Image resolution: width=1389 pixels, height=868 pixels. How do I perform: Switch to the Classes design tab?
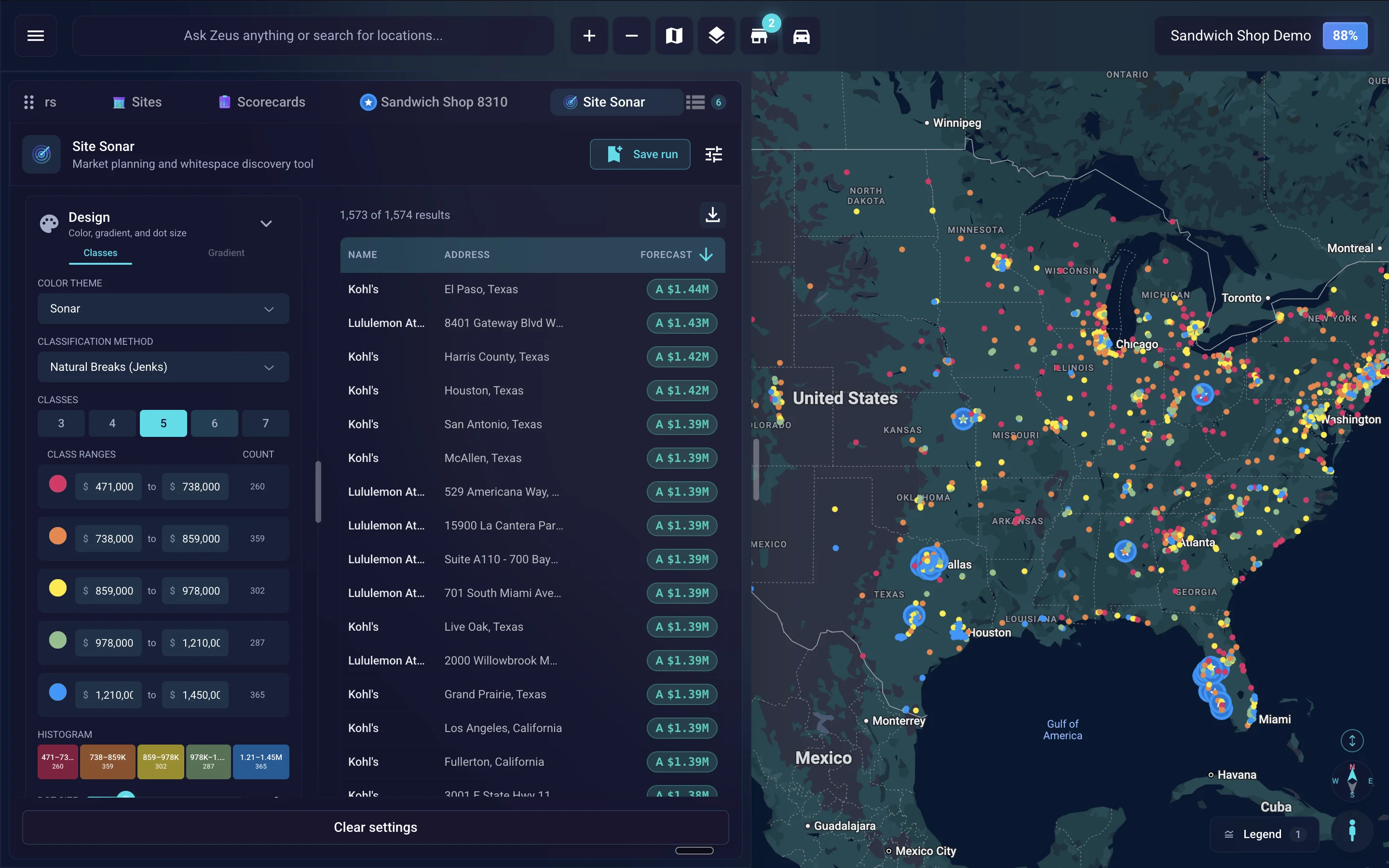100,253
